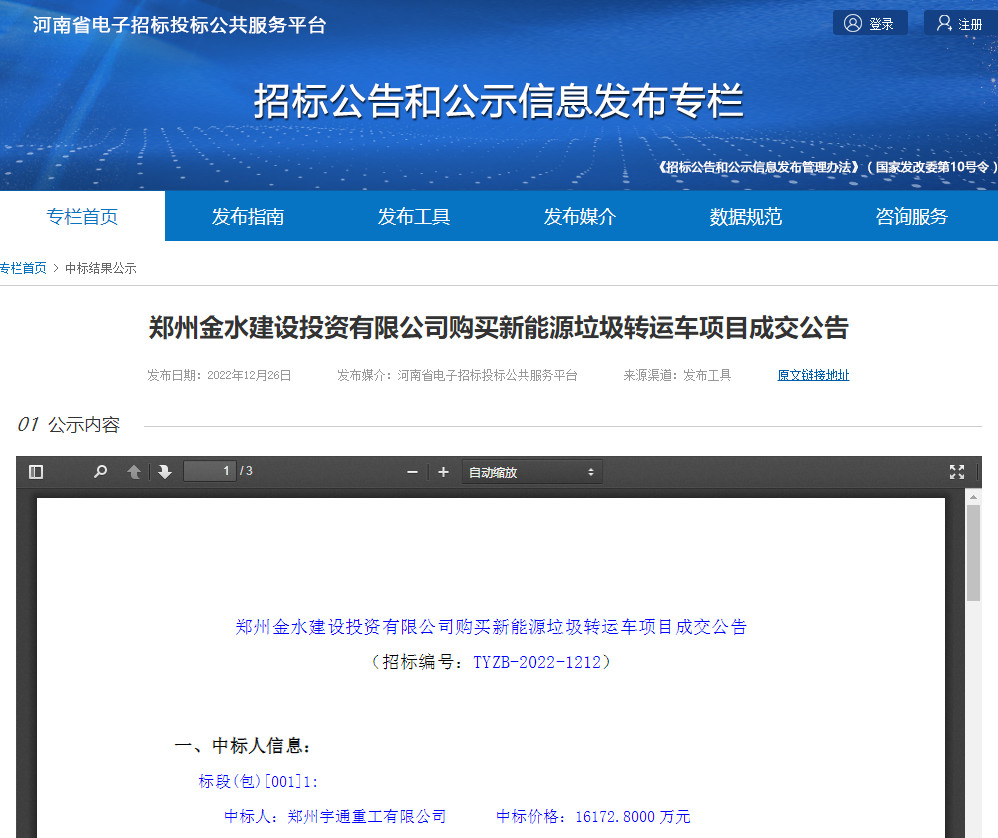Toggle the PDF viewer sidebar

36,472
